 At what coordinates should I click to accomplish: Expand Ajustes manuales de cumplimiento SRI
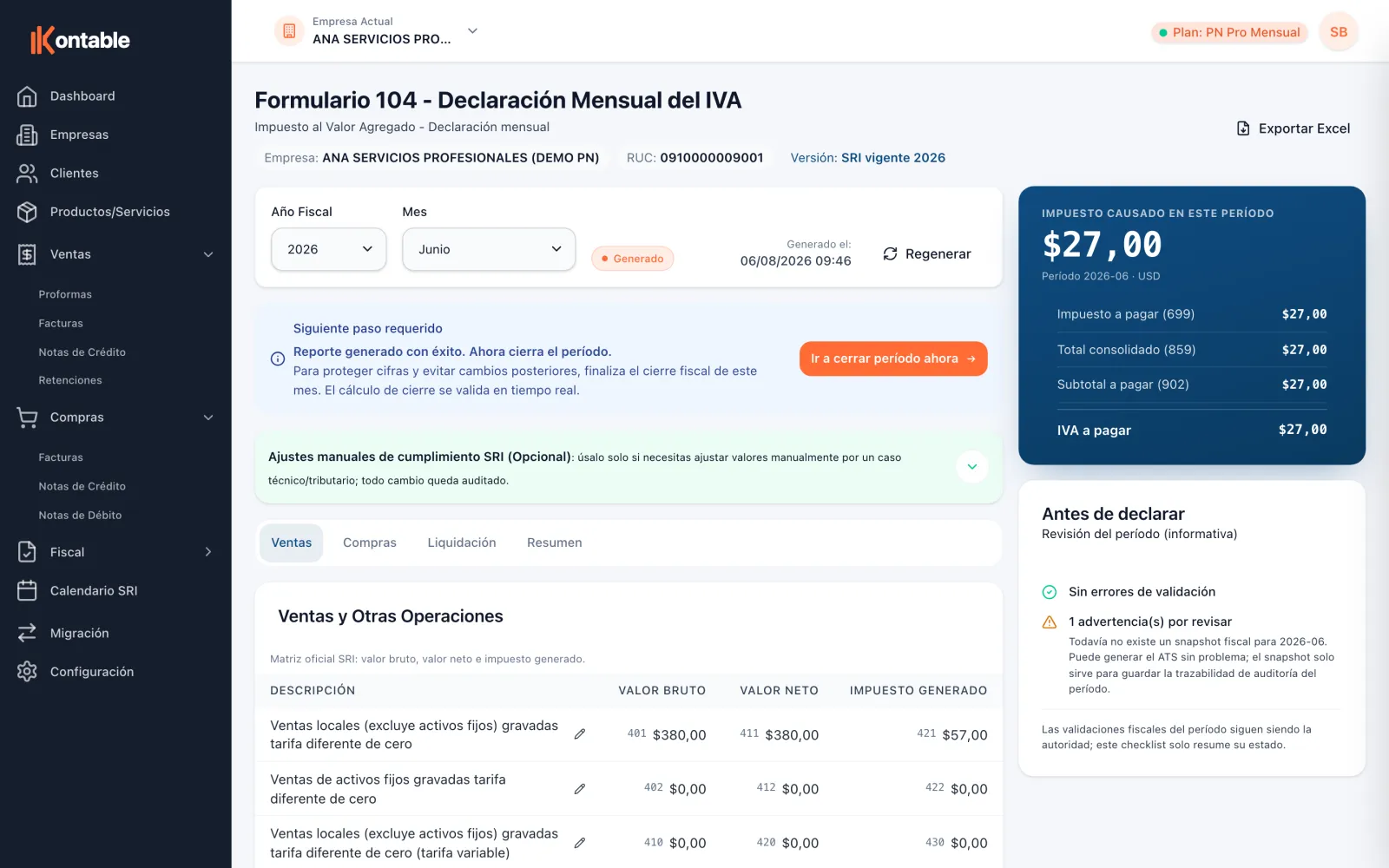click(x=972, y=467)
